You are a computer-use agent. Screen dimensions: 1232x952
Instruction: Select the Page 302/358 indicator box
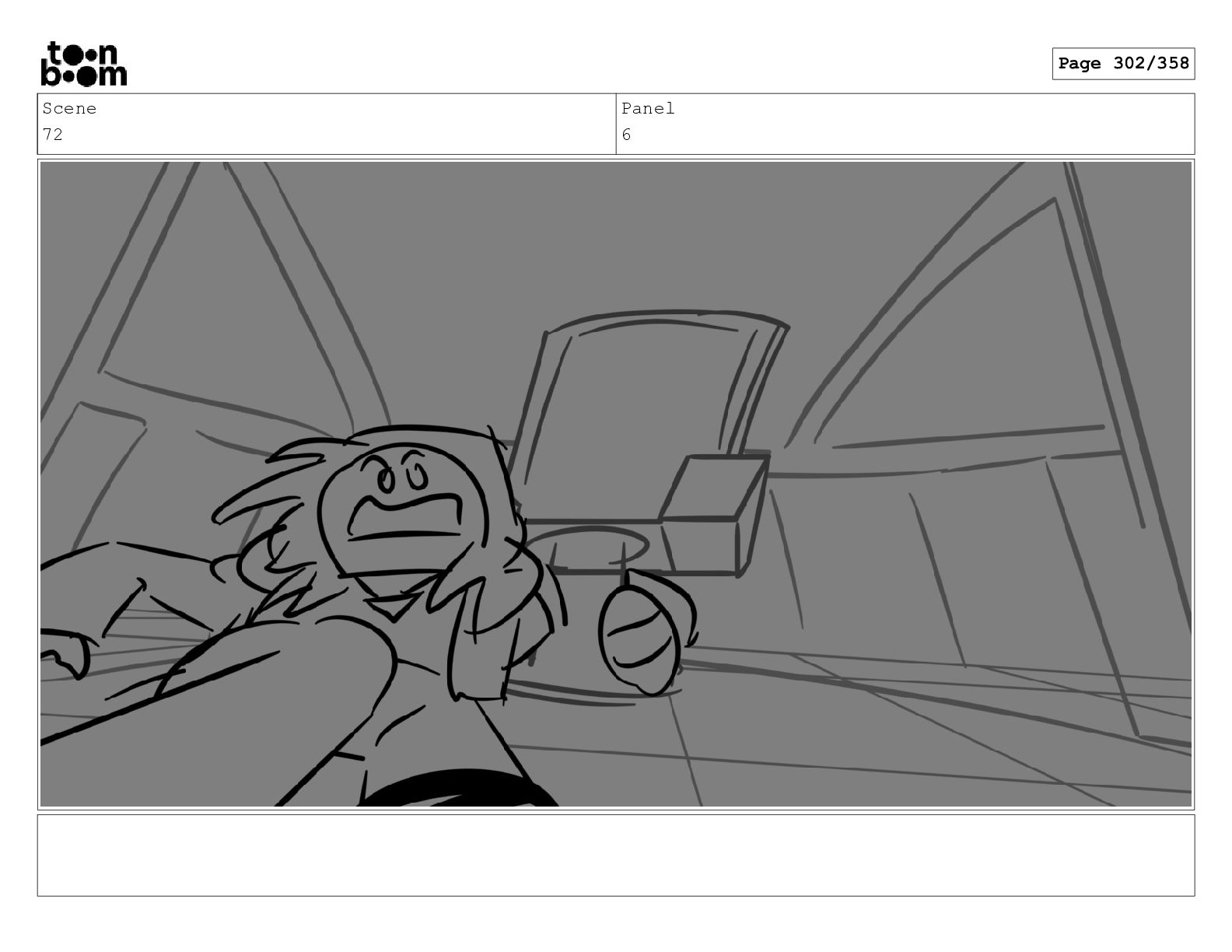(x=1123, y=64)
